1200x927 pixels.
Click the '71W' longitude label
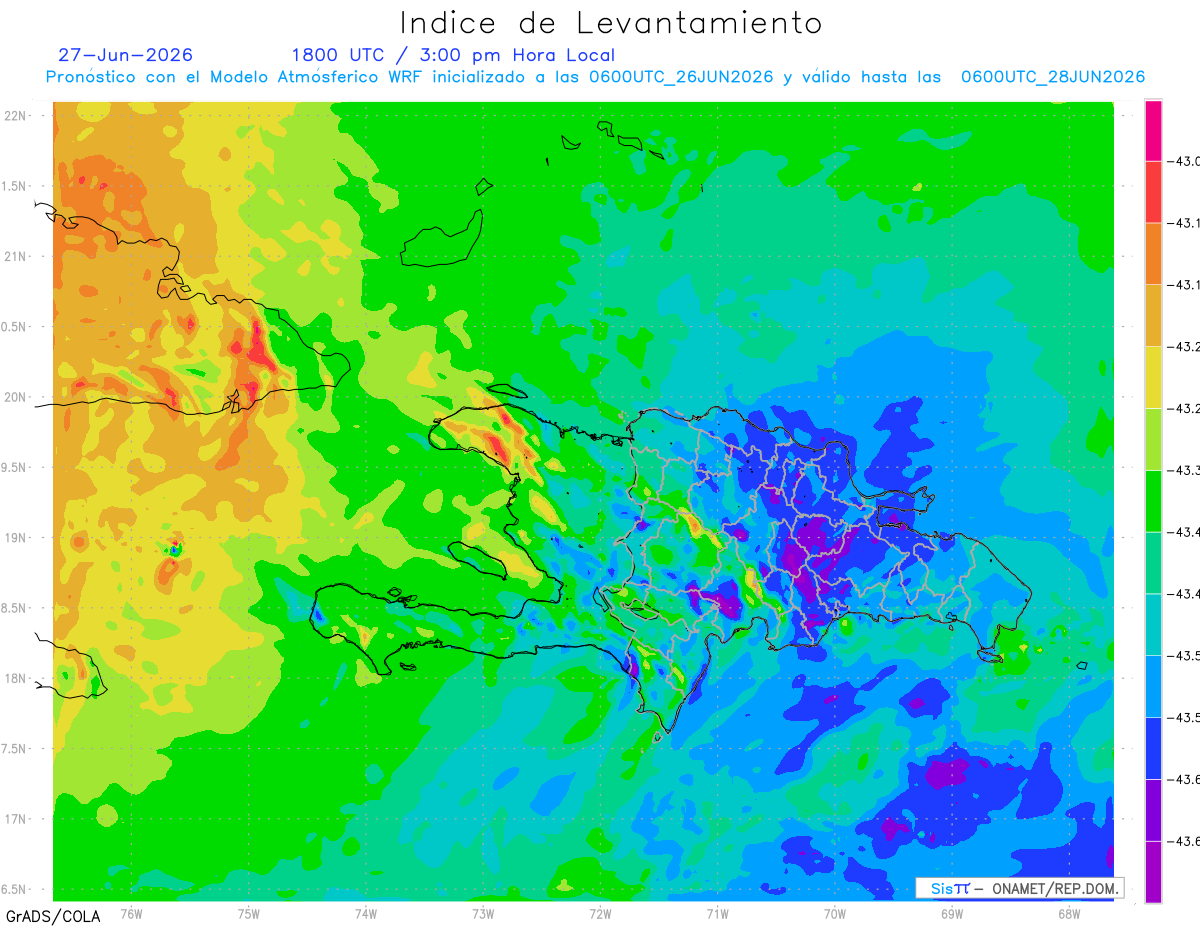coord(717,912)
